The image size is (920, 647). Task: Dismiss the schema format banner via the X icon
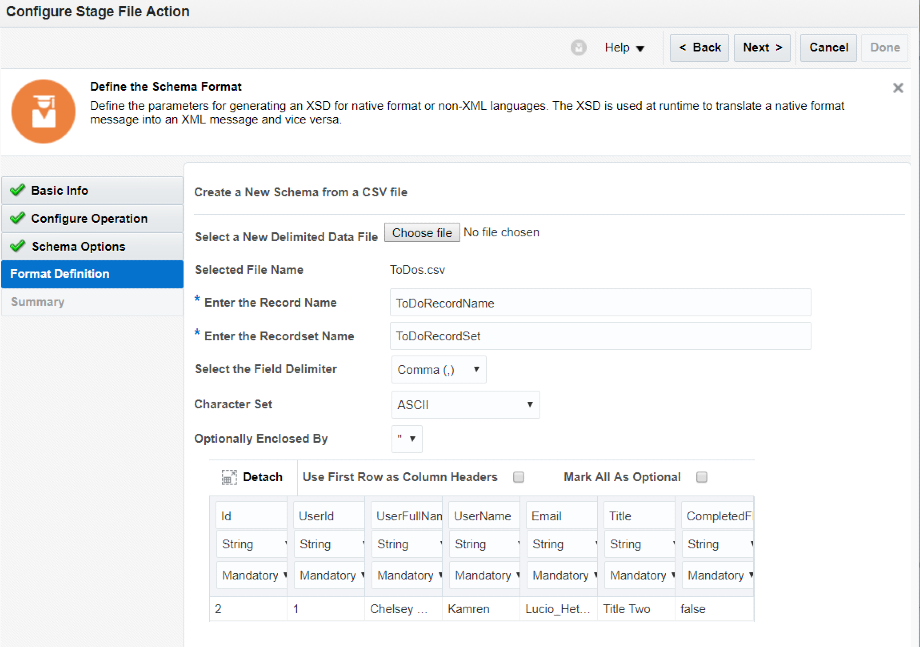click(x=897, y=88)
